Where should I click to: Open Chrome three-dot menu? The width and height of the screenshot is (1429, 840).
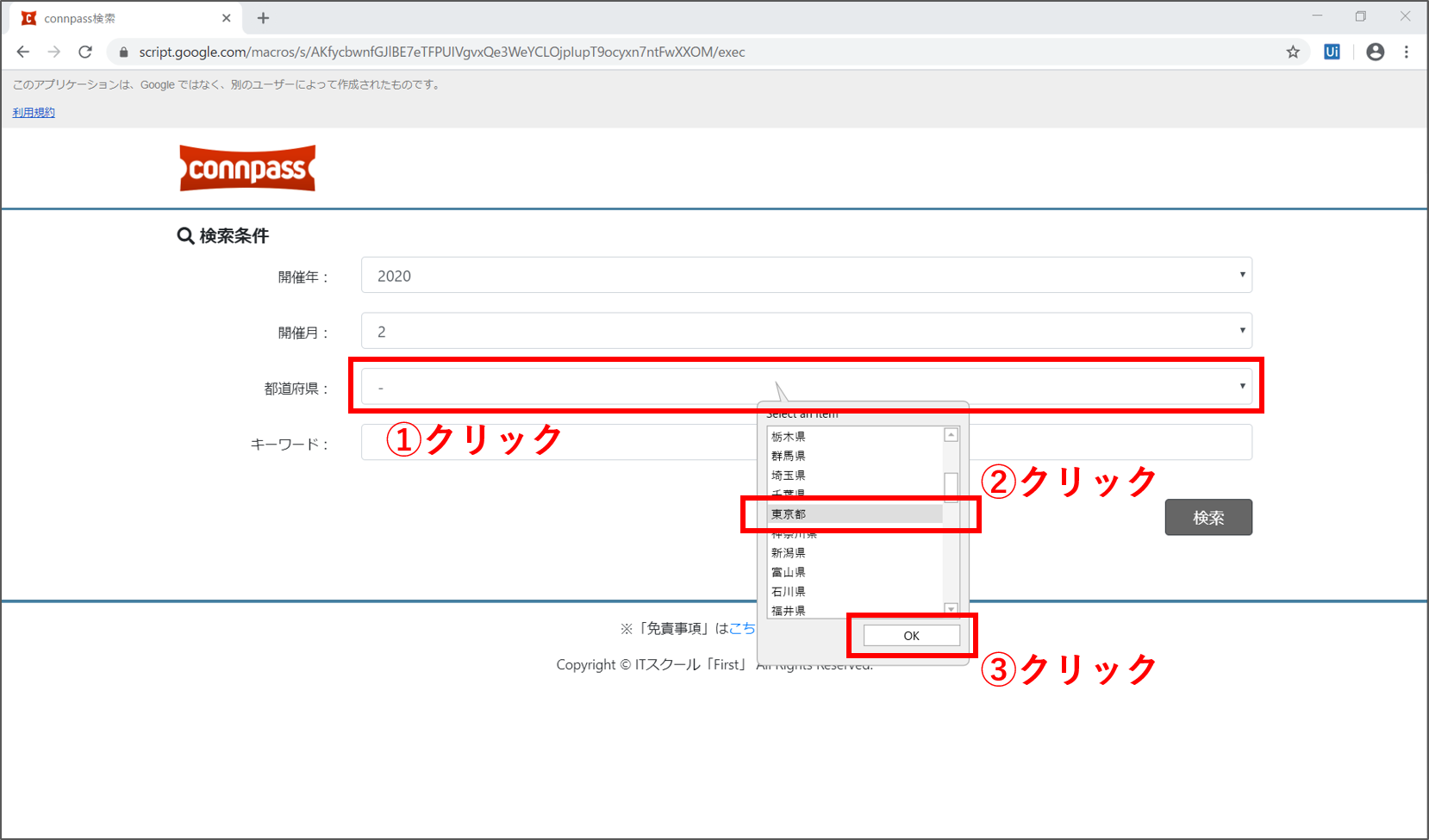1407,52
